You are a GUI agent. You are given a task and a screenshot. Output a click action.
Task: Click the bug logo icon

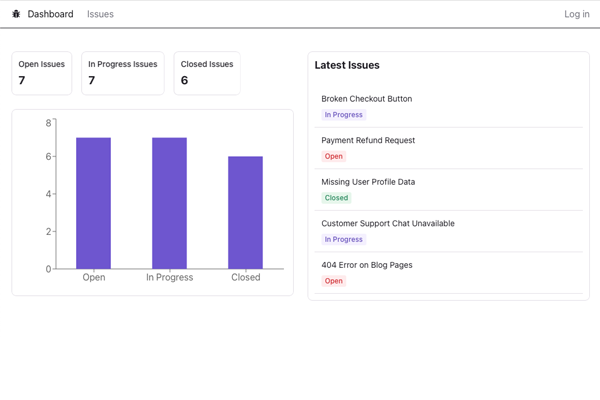tap(16, 14)
